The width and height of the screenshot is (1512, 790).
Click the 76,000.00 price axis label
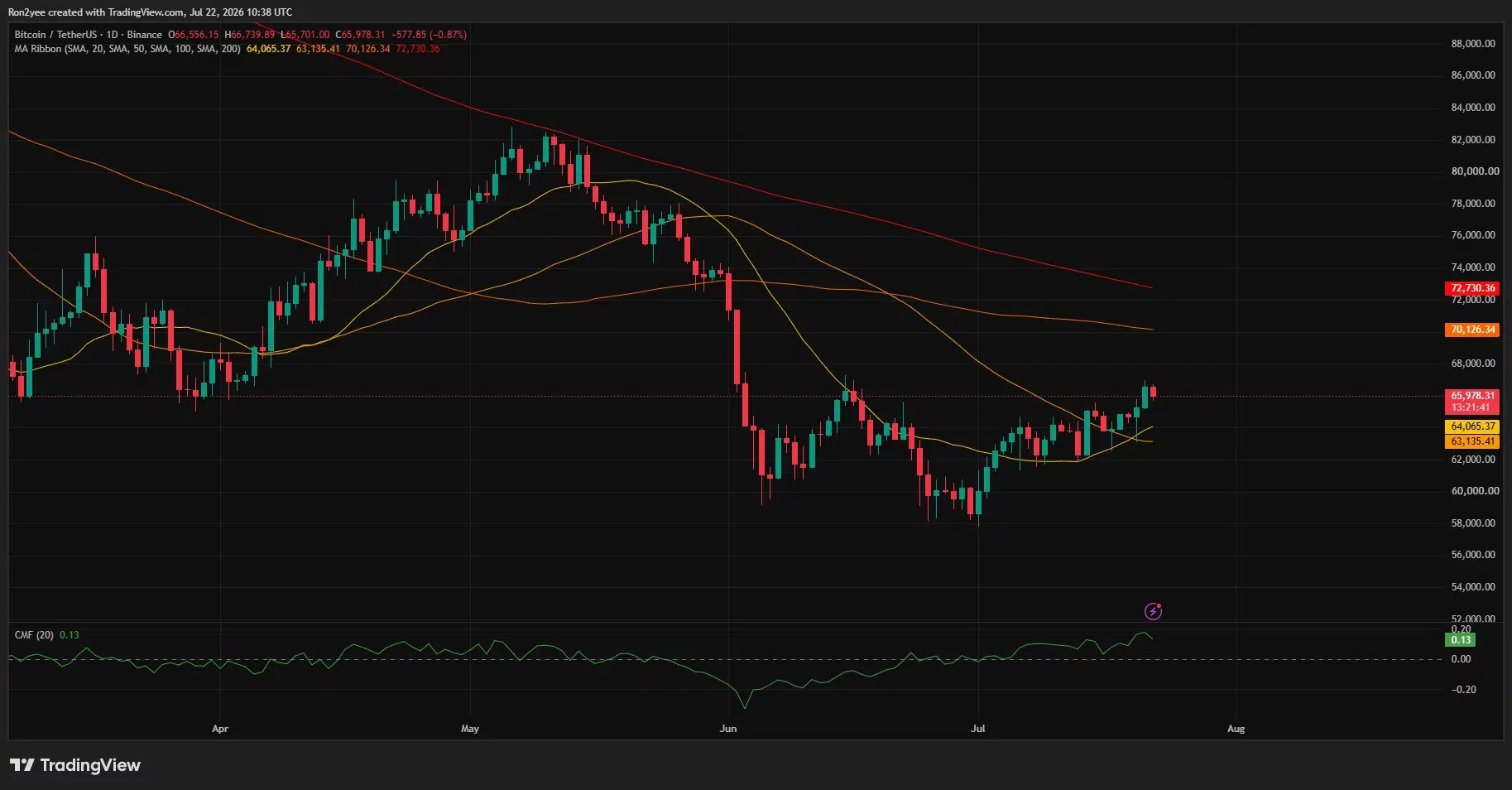pos(1473,235)
